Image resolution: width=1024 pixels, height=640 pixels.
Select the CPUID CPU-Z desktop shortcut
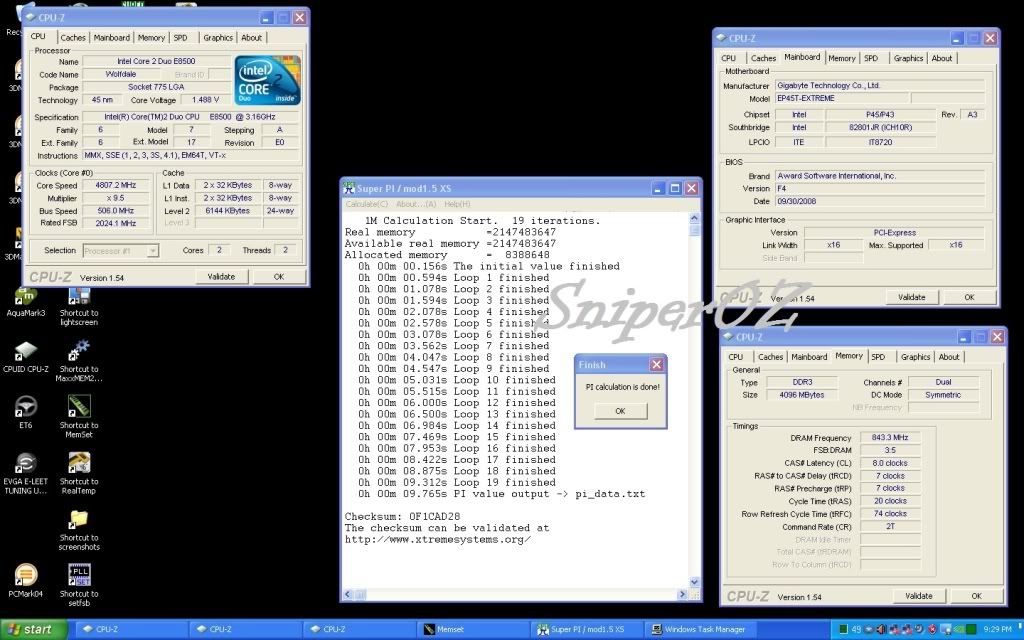[27, 353]
